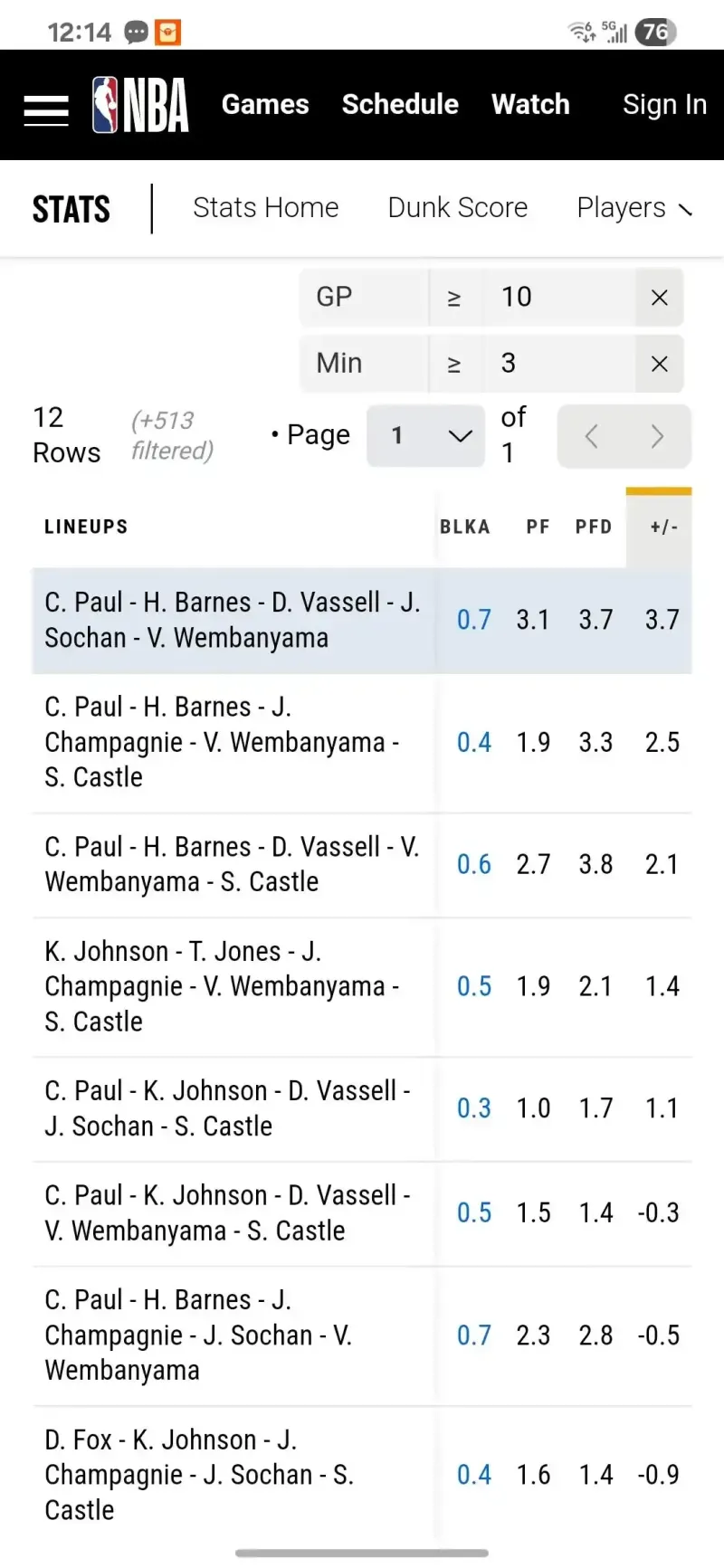724x1568 pixels.
Task: Open the hamburger navigation menu
Action: point(46,109)
